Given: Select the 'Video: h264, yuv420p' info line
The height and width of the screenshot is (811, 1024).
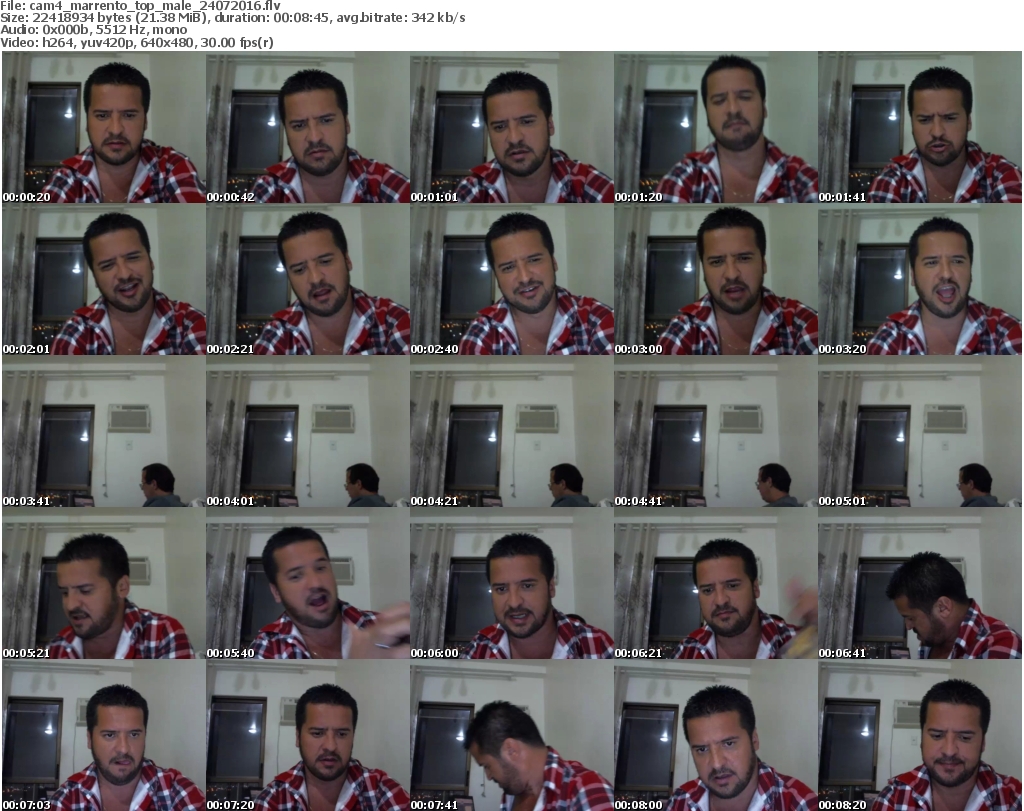Looking at the screenshot, I should 136,42.
